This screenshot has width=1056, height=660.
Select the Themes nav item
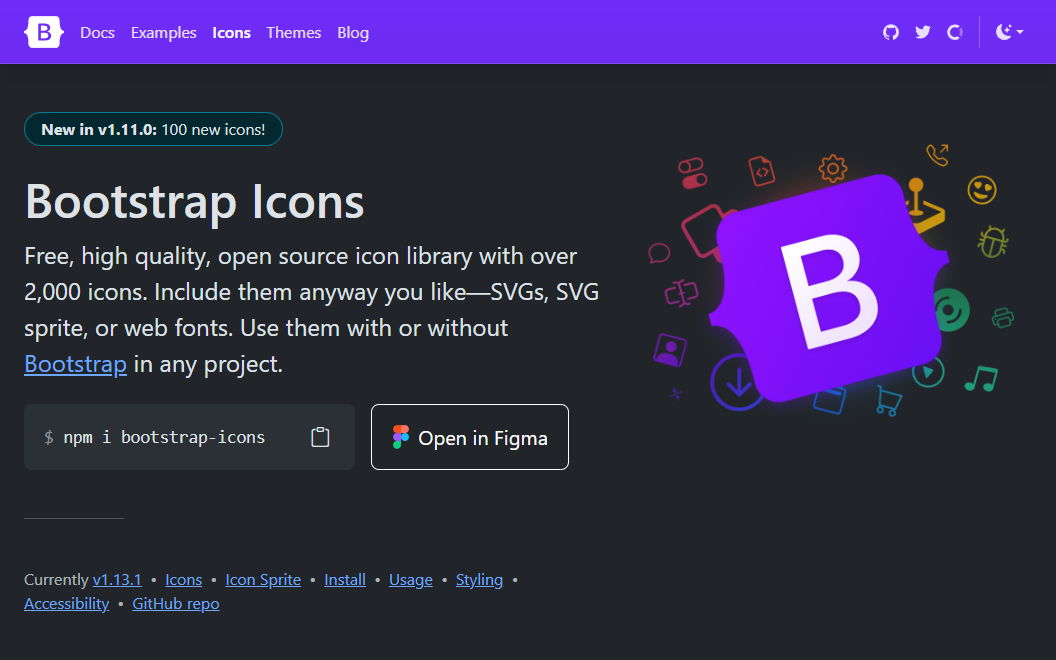[293, 32]
